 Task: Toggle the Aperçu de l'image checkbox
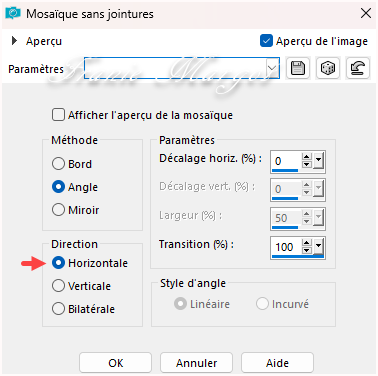[x=266, y=41]
